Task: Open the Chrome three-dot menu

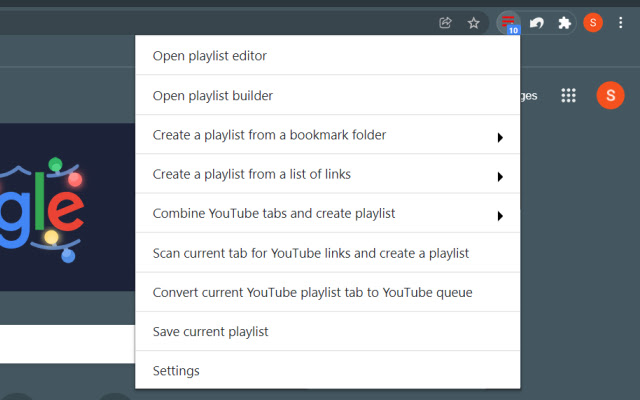Action: [620, 22]
